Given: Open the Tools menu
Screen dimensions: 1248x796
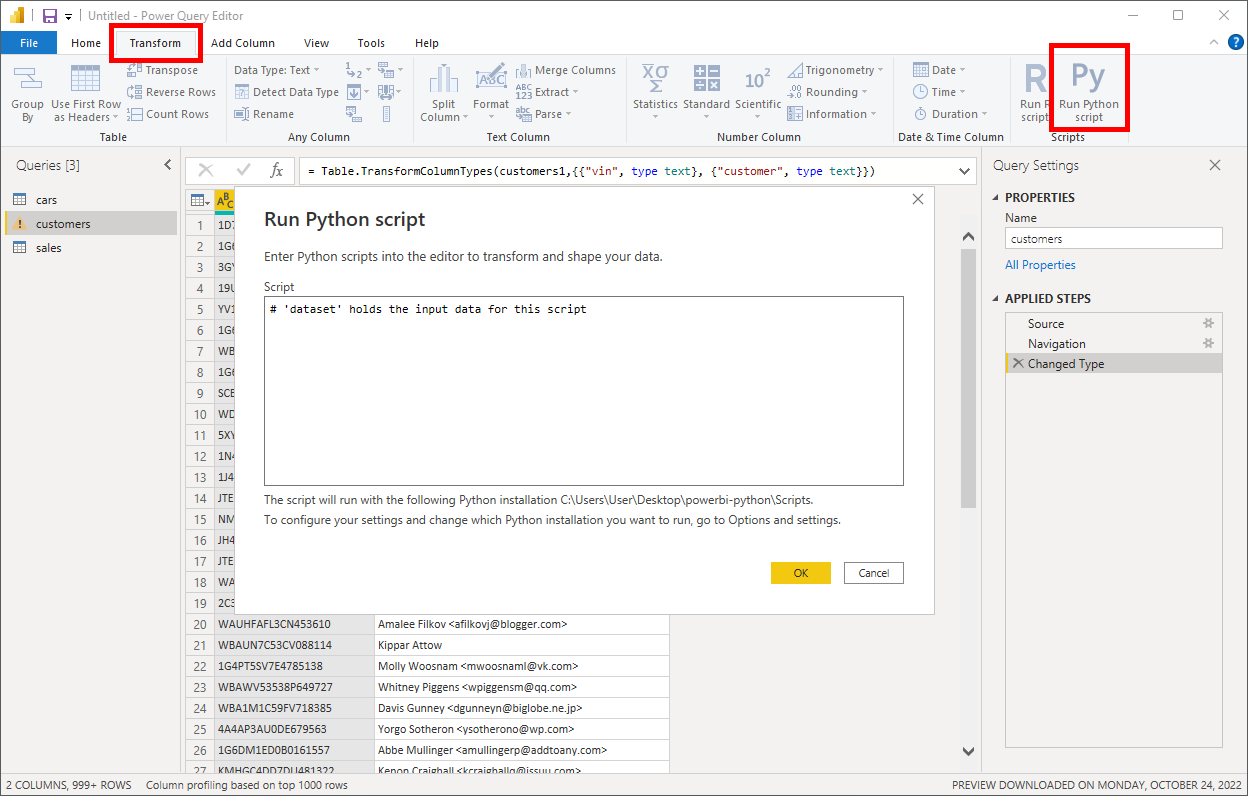Looking at the screenshot, I should coord(371,43).
